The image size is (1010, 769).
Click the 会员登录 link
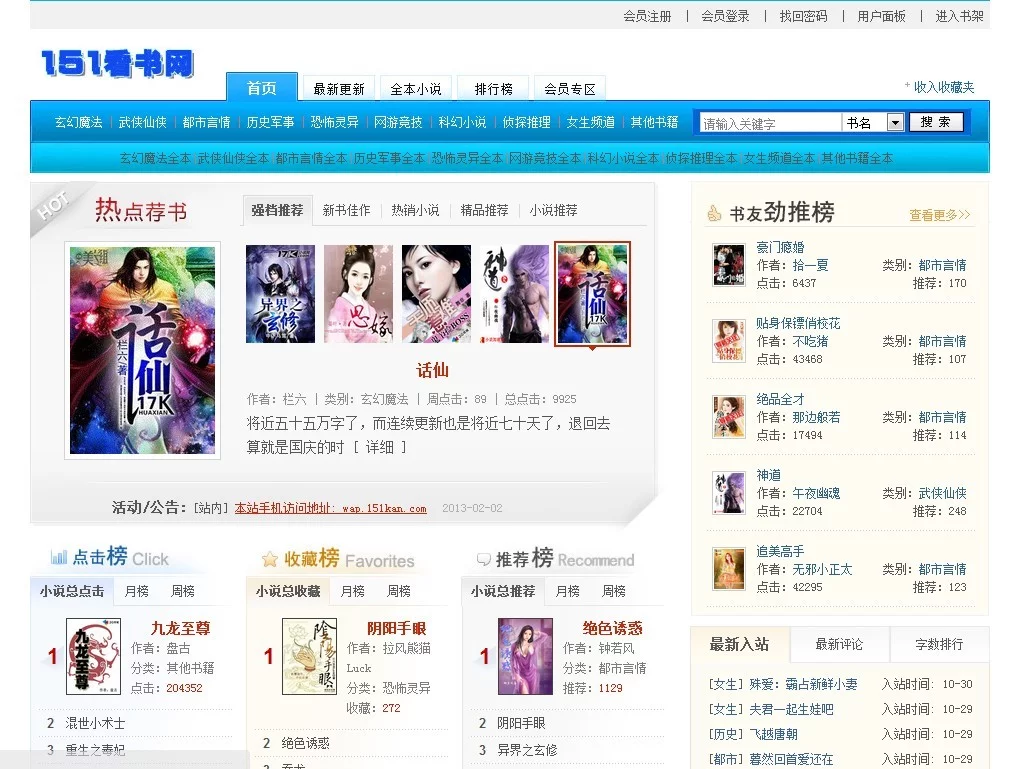[x=725, y=17]
